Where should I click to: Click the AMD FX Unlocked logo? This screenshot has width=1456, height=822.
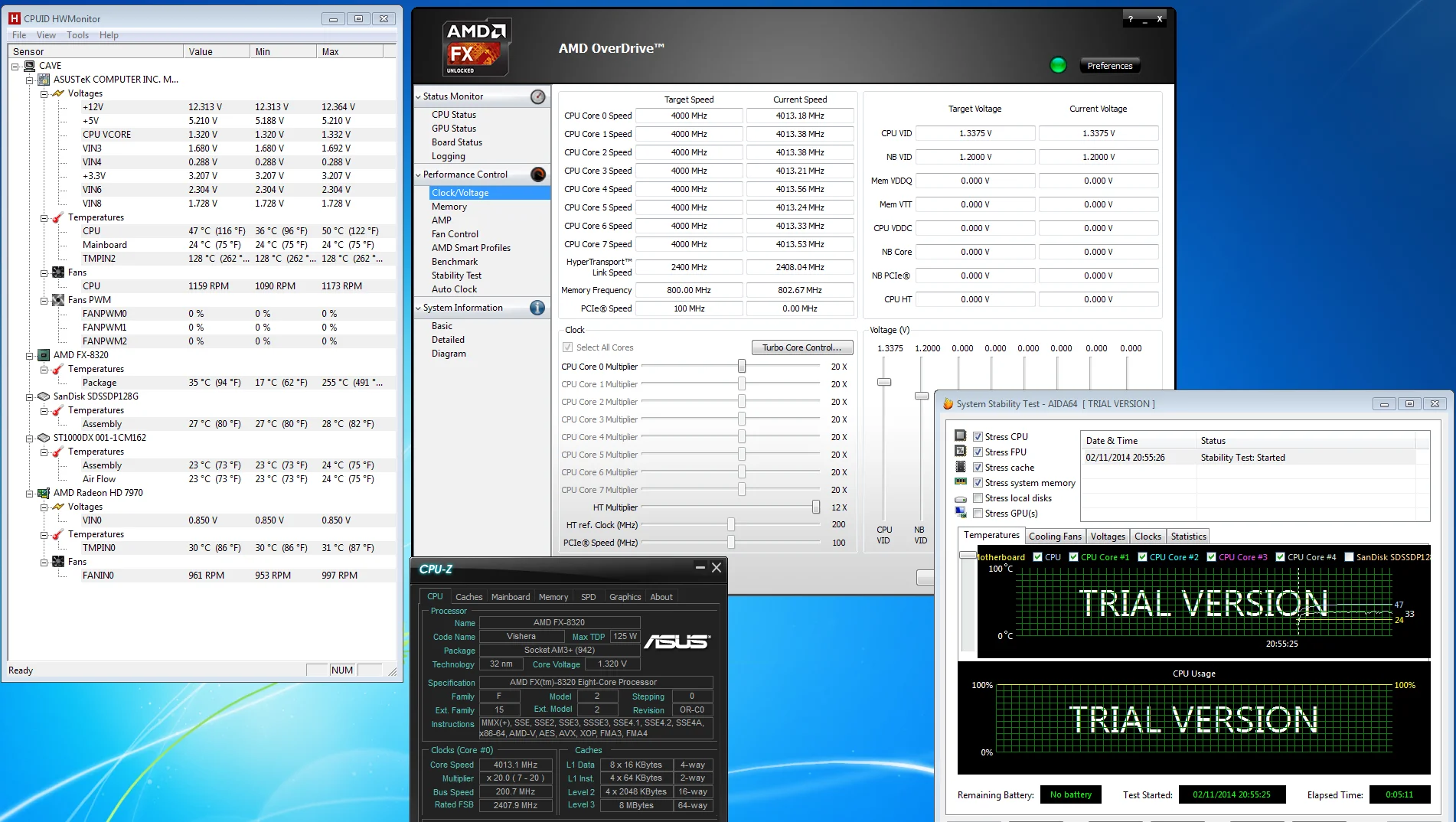tap(475, 48)
